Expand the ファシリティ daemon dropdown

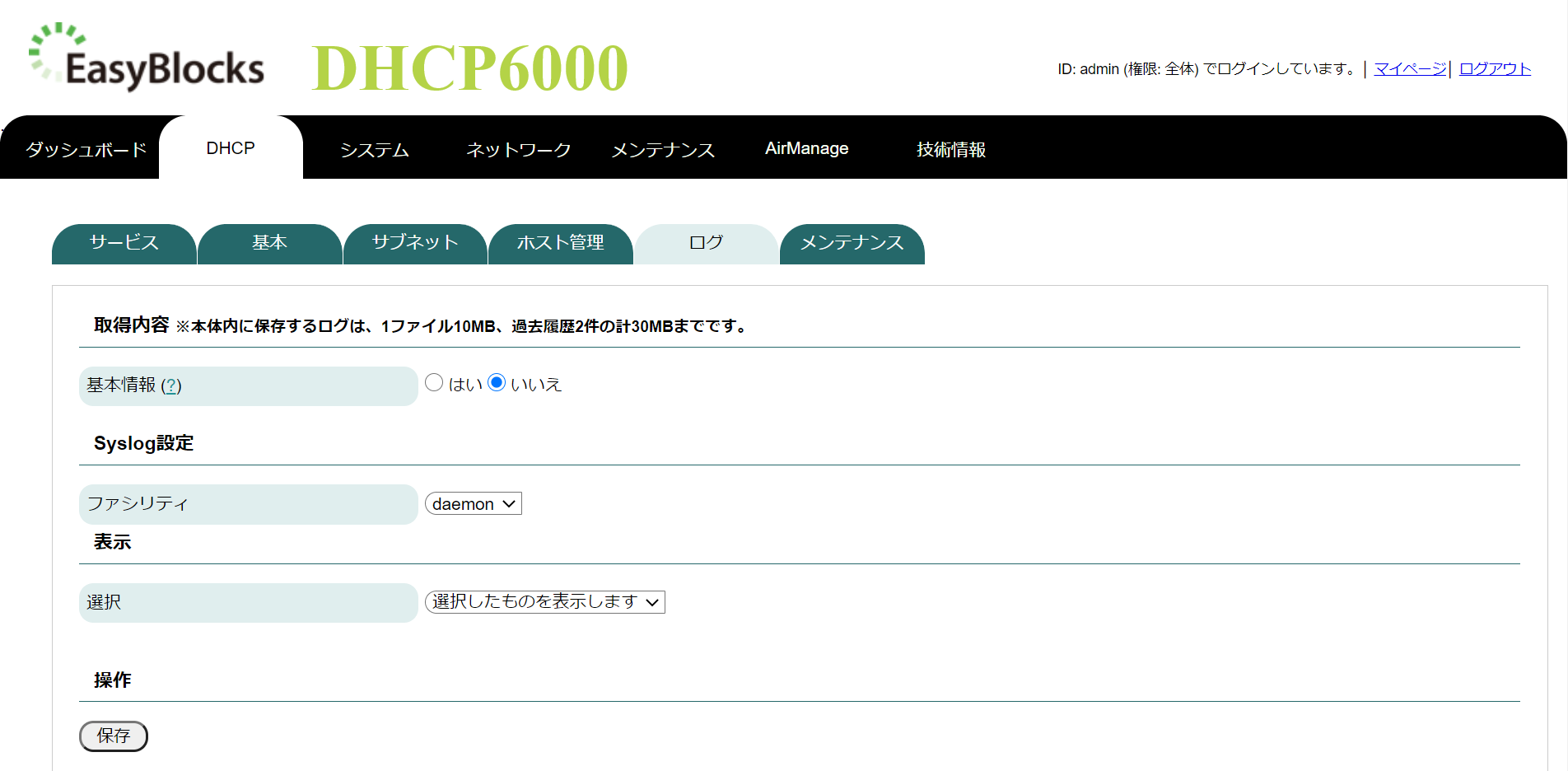[x=474, y=503]
